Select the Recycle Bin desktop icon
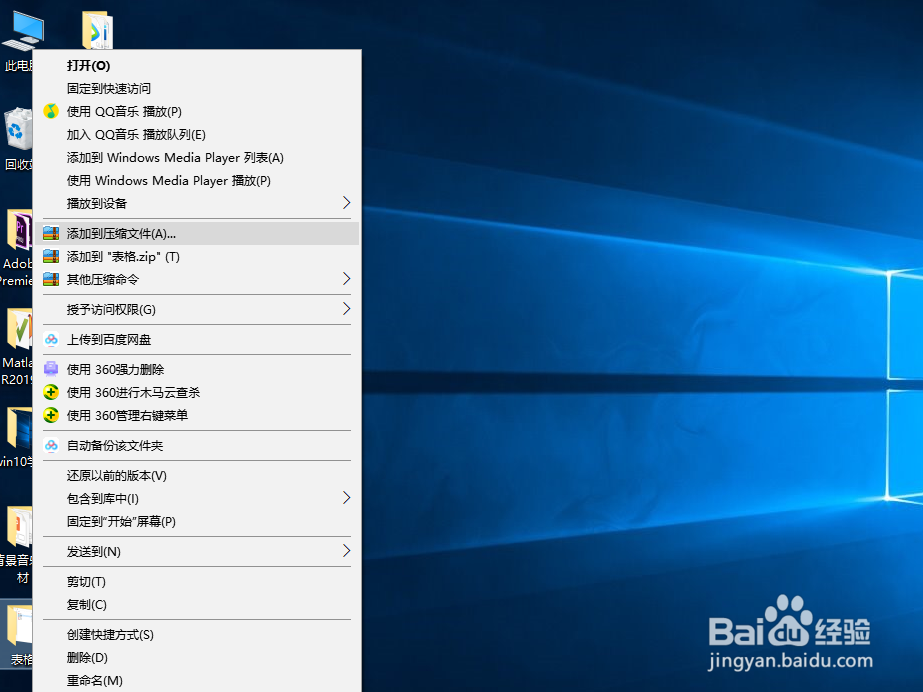Screen dimensions: 923x692 (18, 139)
